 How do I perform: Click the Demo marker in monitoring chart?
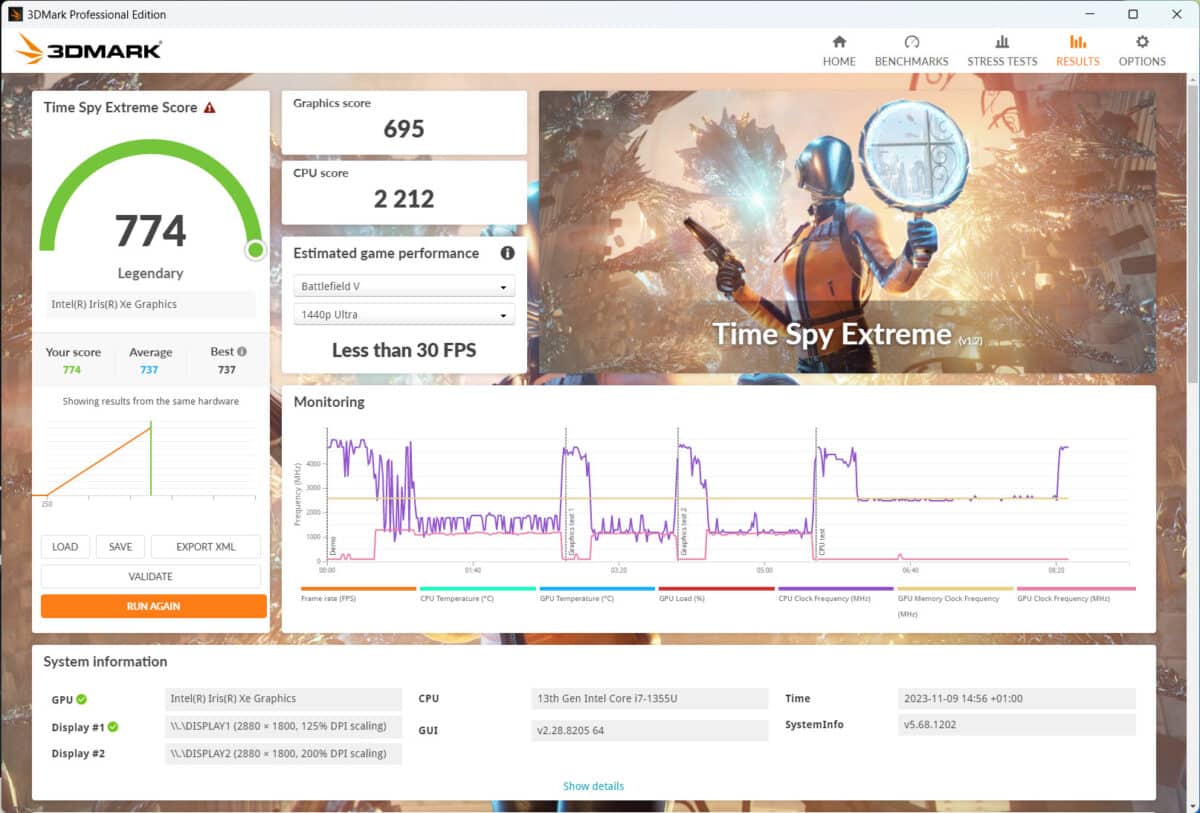(333, 545)
